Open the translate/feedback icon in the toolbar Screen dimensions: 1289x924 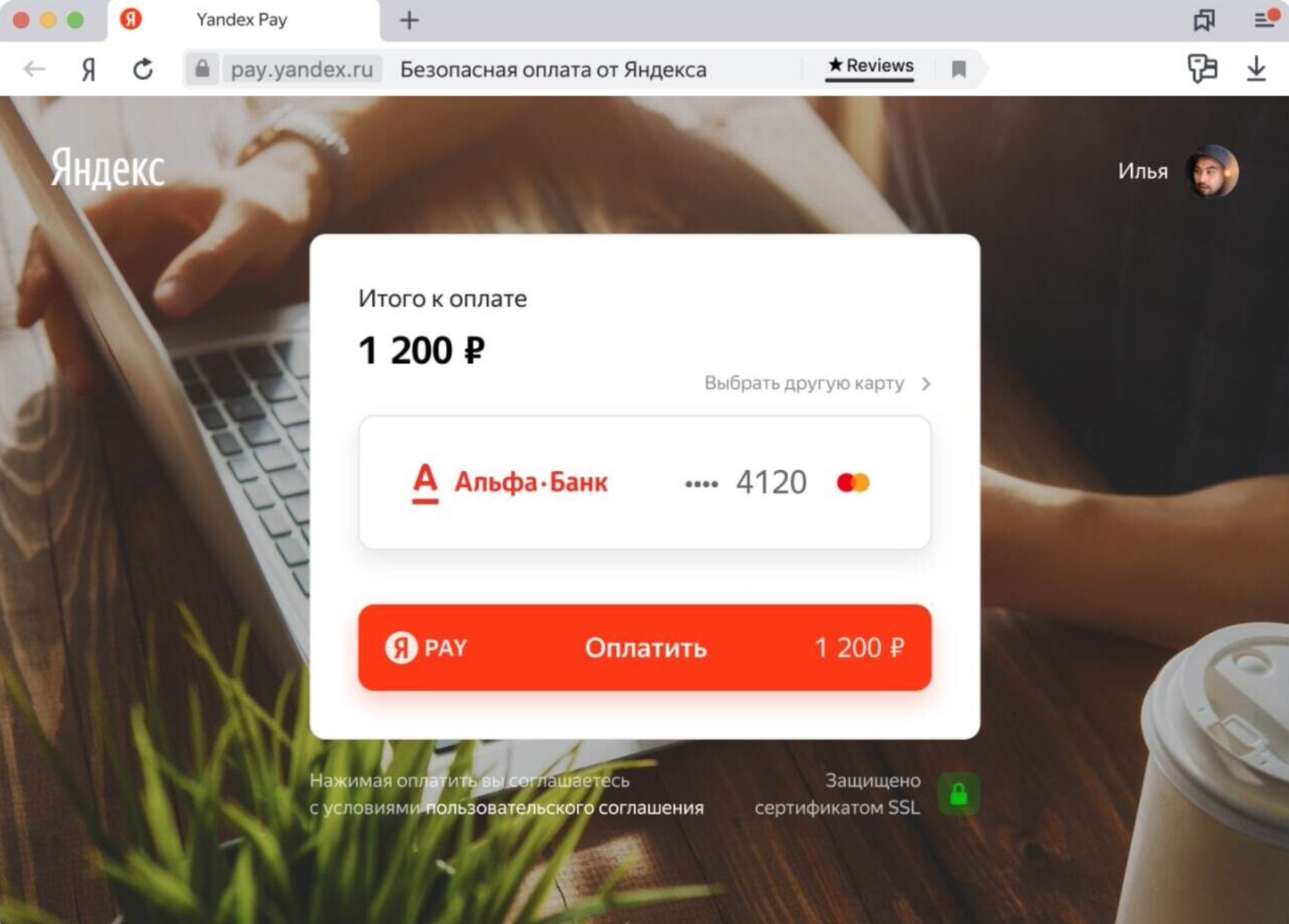point(1202,69)
